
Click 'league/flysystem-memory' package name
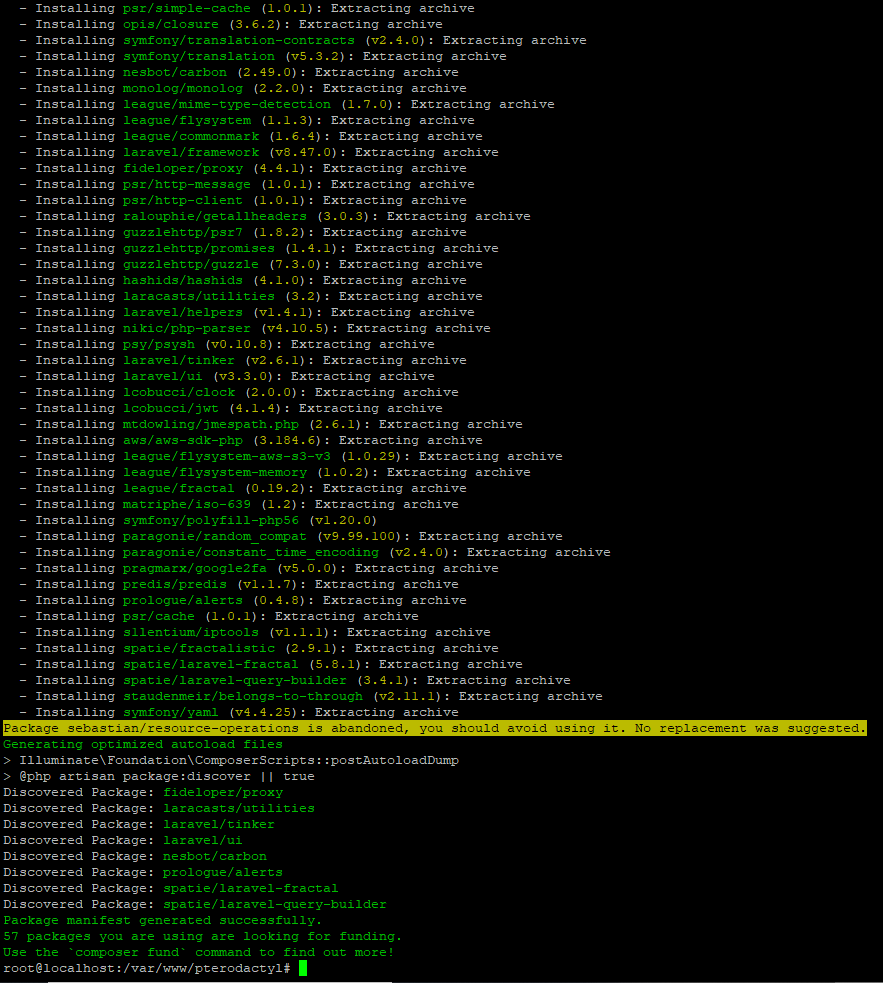tap(214, 472)
